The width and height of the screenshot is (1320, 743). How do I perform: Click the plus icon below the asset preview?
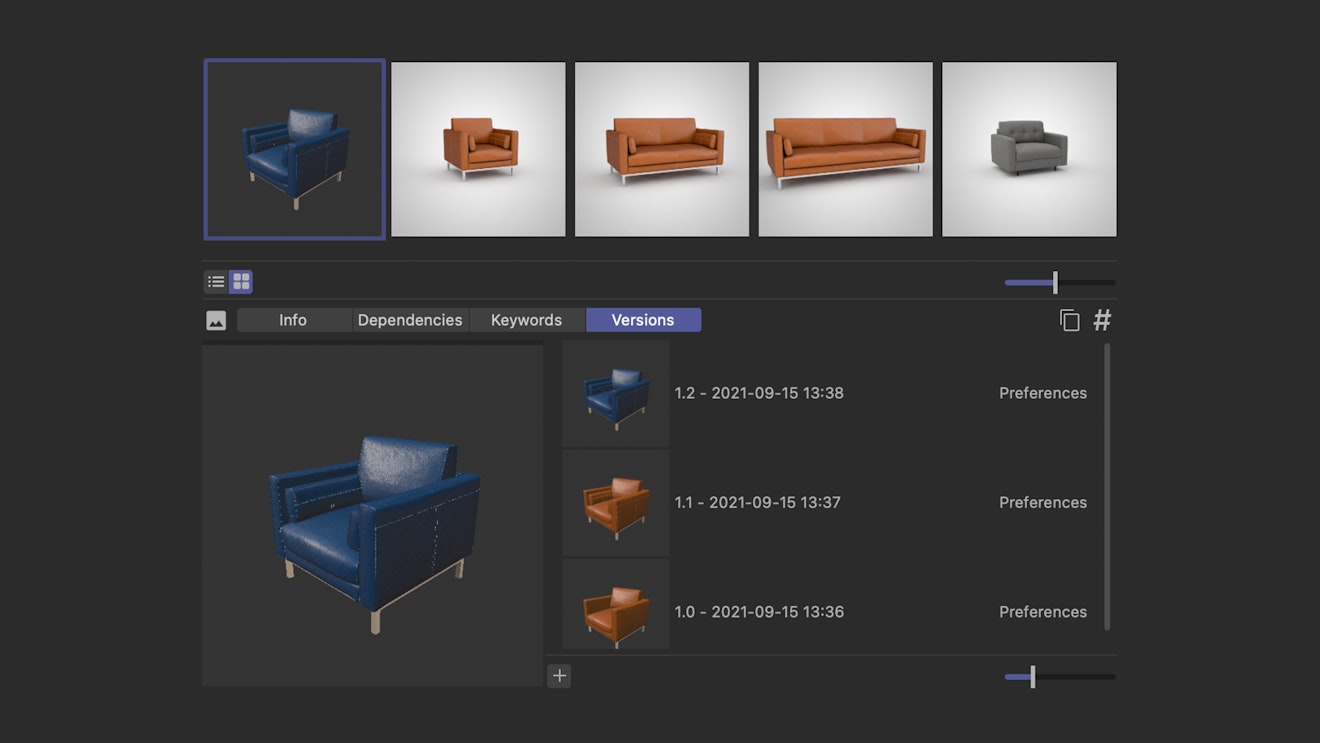[559, 676]
